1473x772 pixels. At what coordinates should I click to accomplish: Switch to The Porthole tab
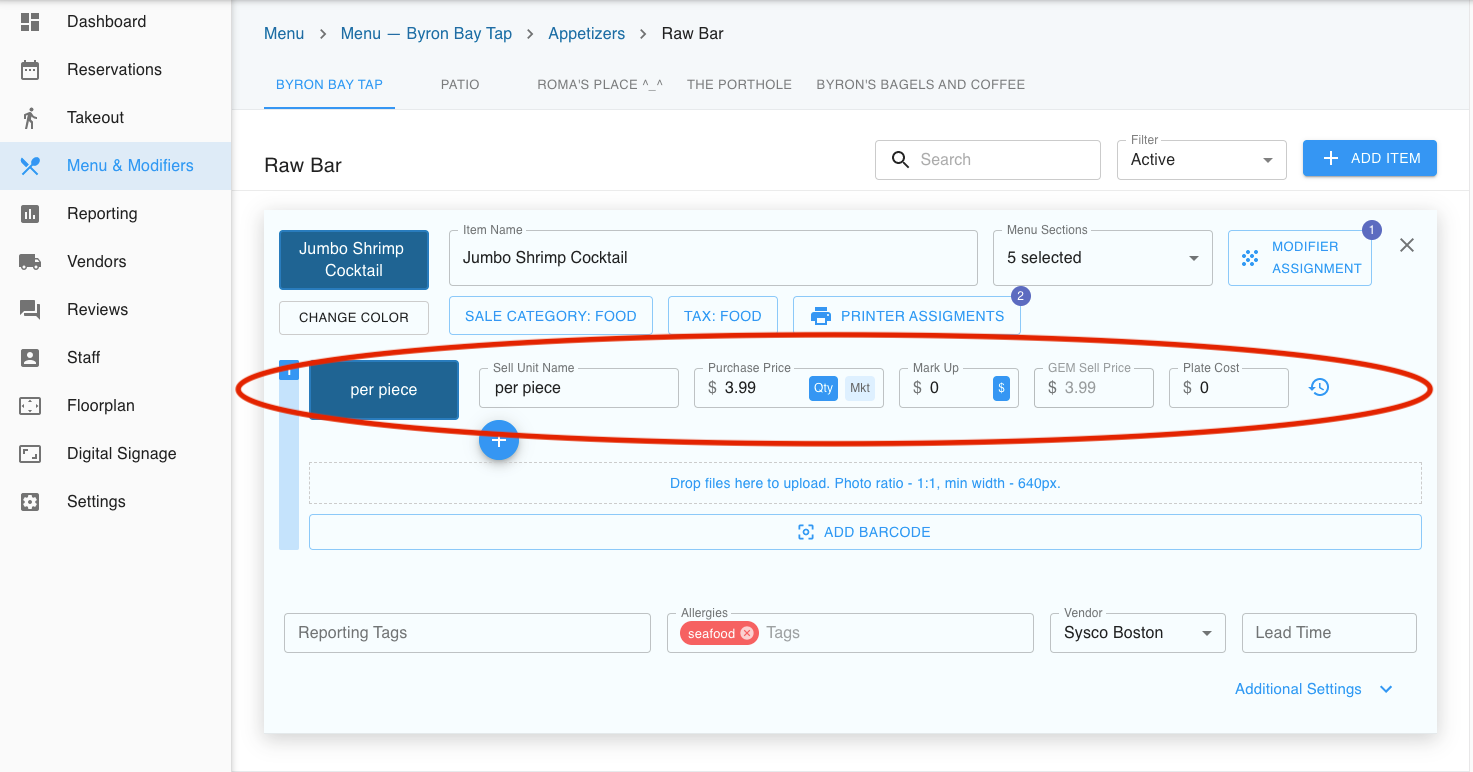[x=739, y=84]
